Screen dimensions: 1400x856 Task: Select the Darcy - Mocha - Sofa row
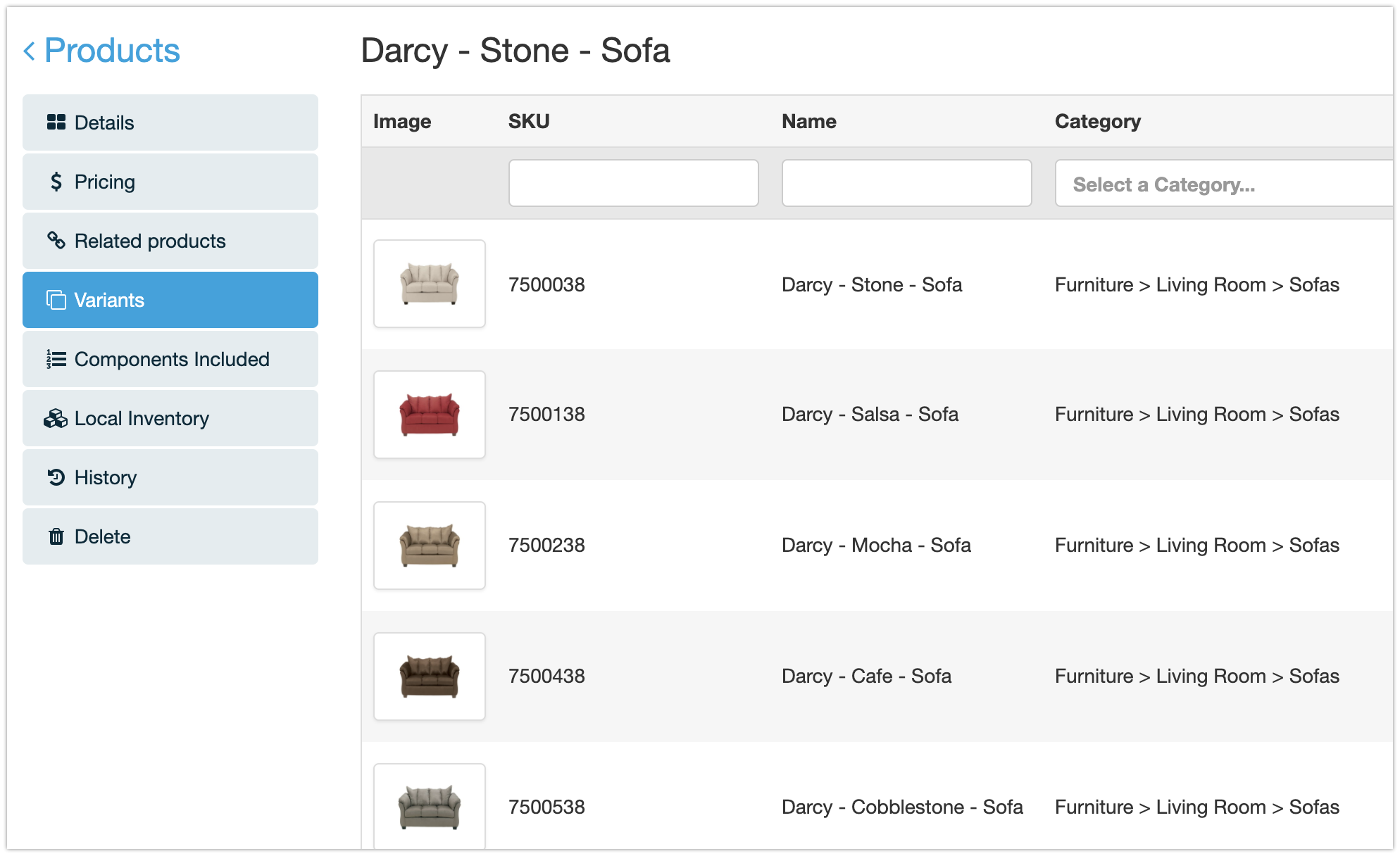pos(876,544)
